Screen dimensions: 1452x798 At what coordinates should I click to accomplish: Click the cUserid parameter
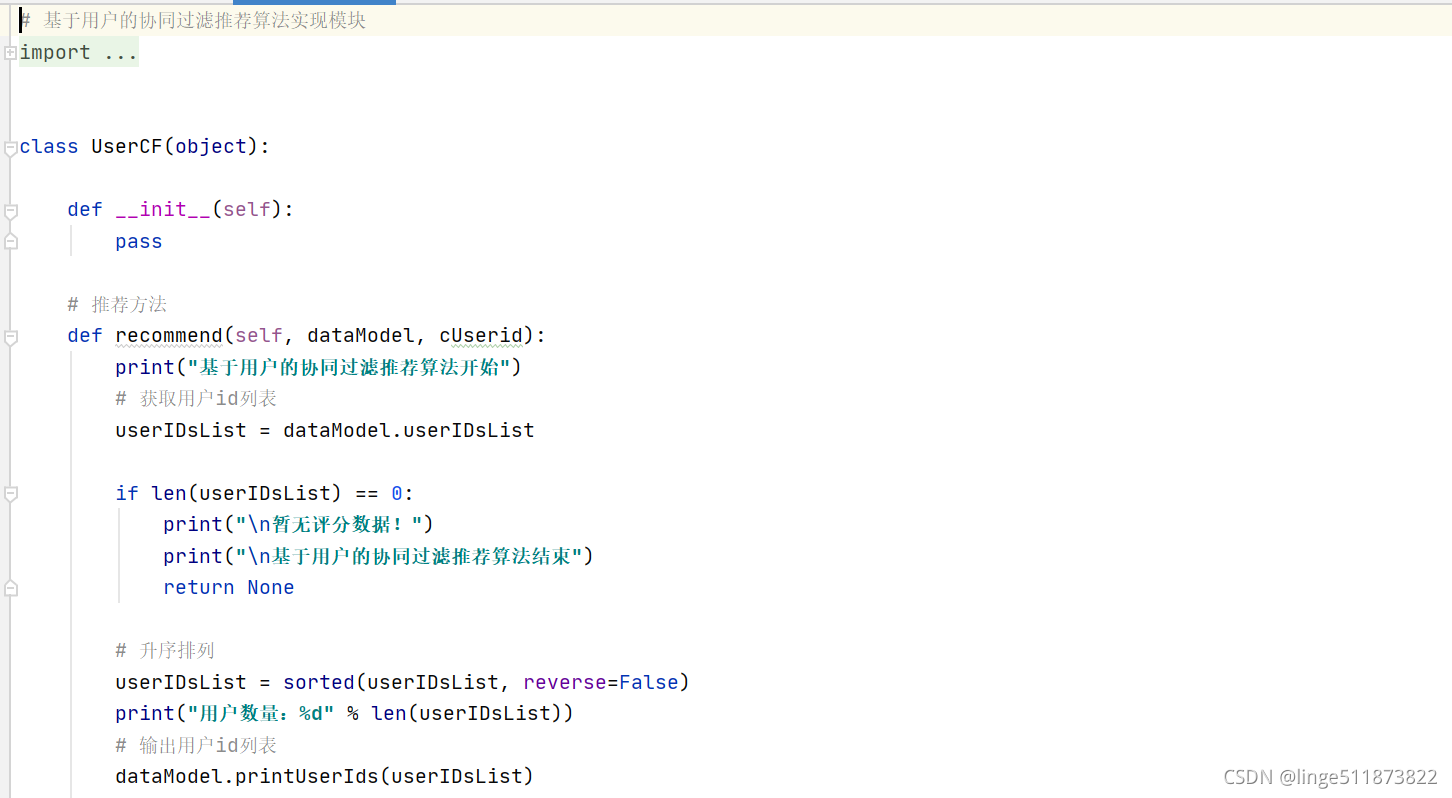pos(480,336)
